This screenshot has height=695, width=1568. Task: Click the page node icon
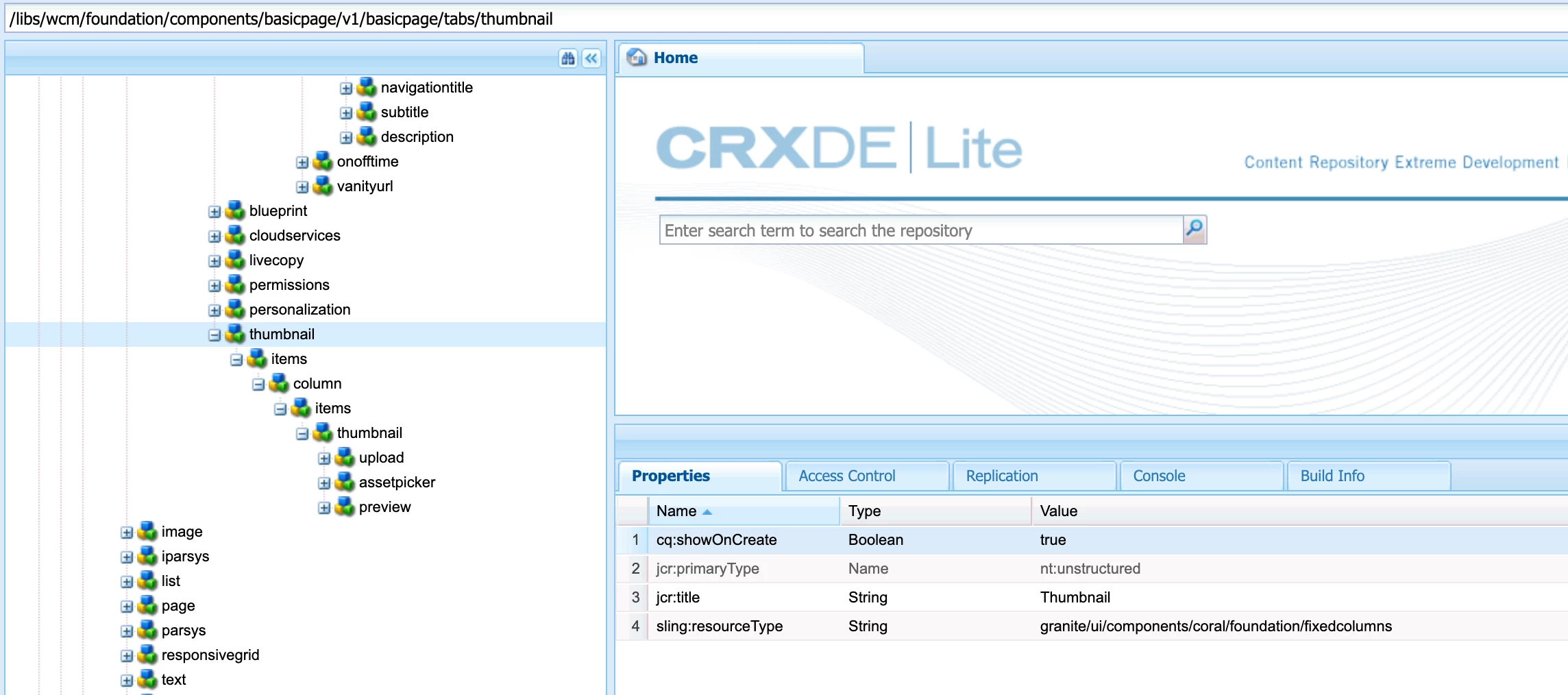tap(148, 605)
